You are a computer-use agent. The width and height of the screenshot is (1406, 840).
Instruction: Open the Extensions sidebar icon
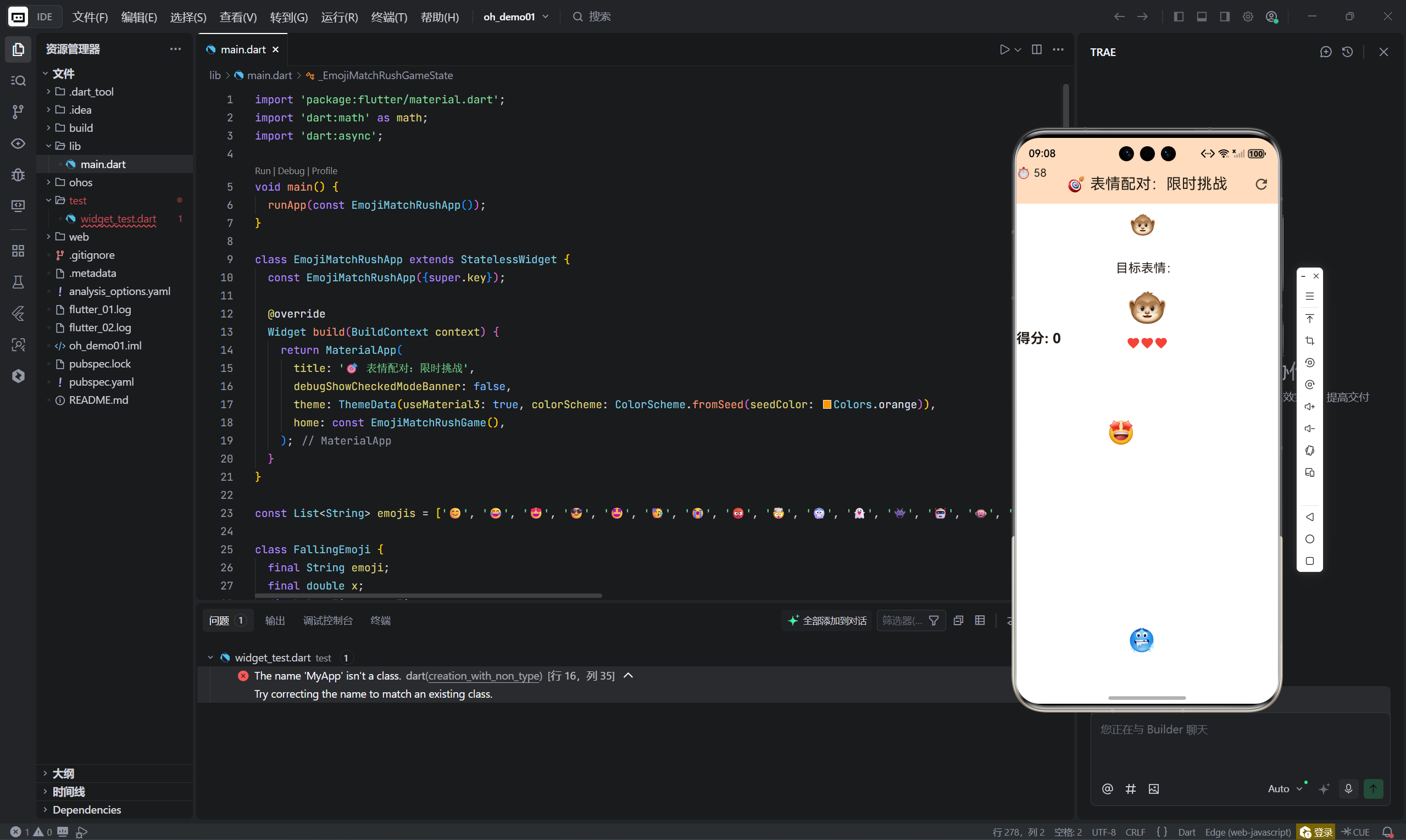click(18, 250)
